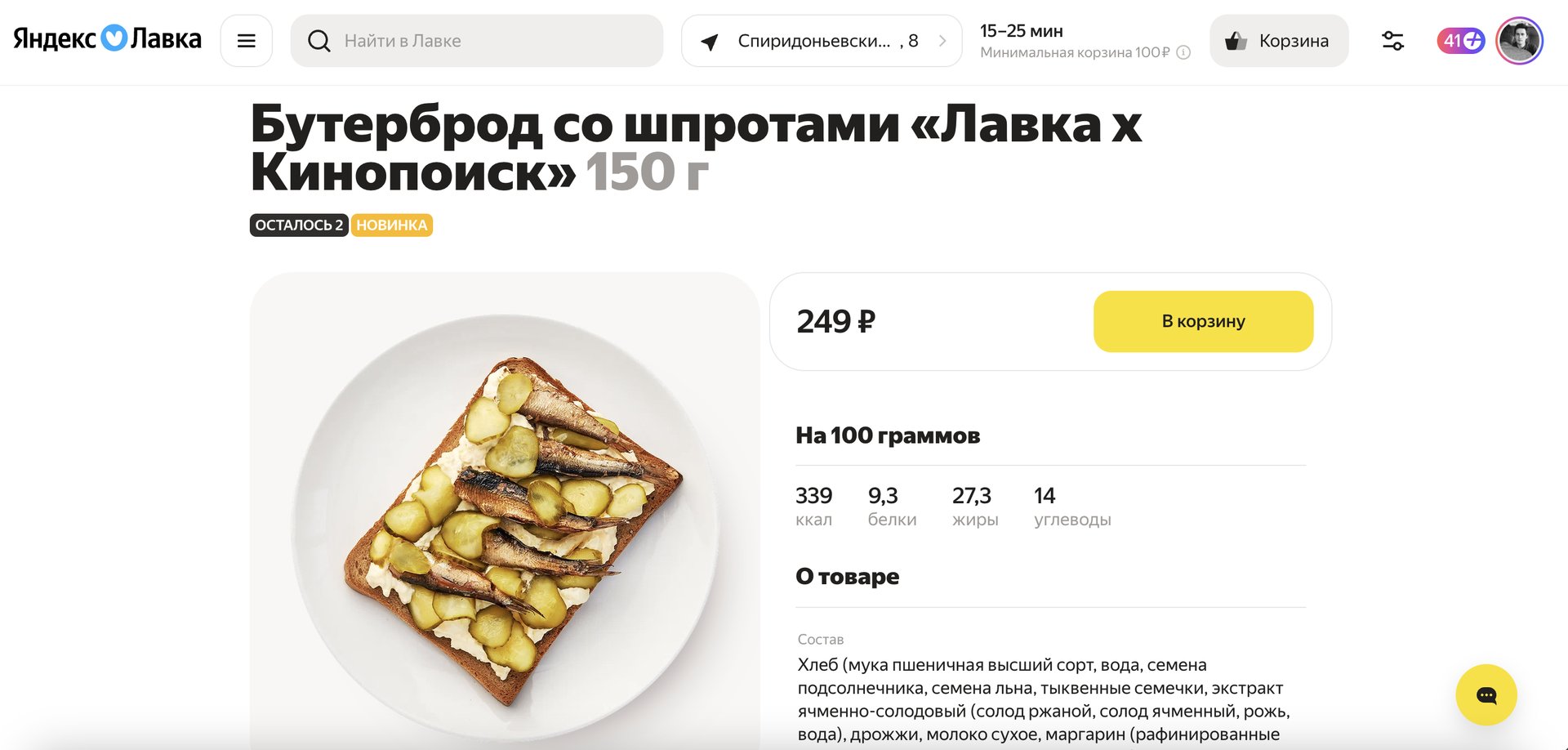Go to Яндекс Лавка home logo
Image resolution: width=1568 pixels, height=750 pixels.
pyautogui.click(x=107, y=38)
